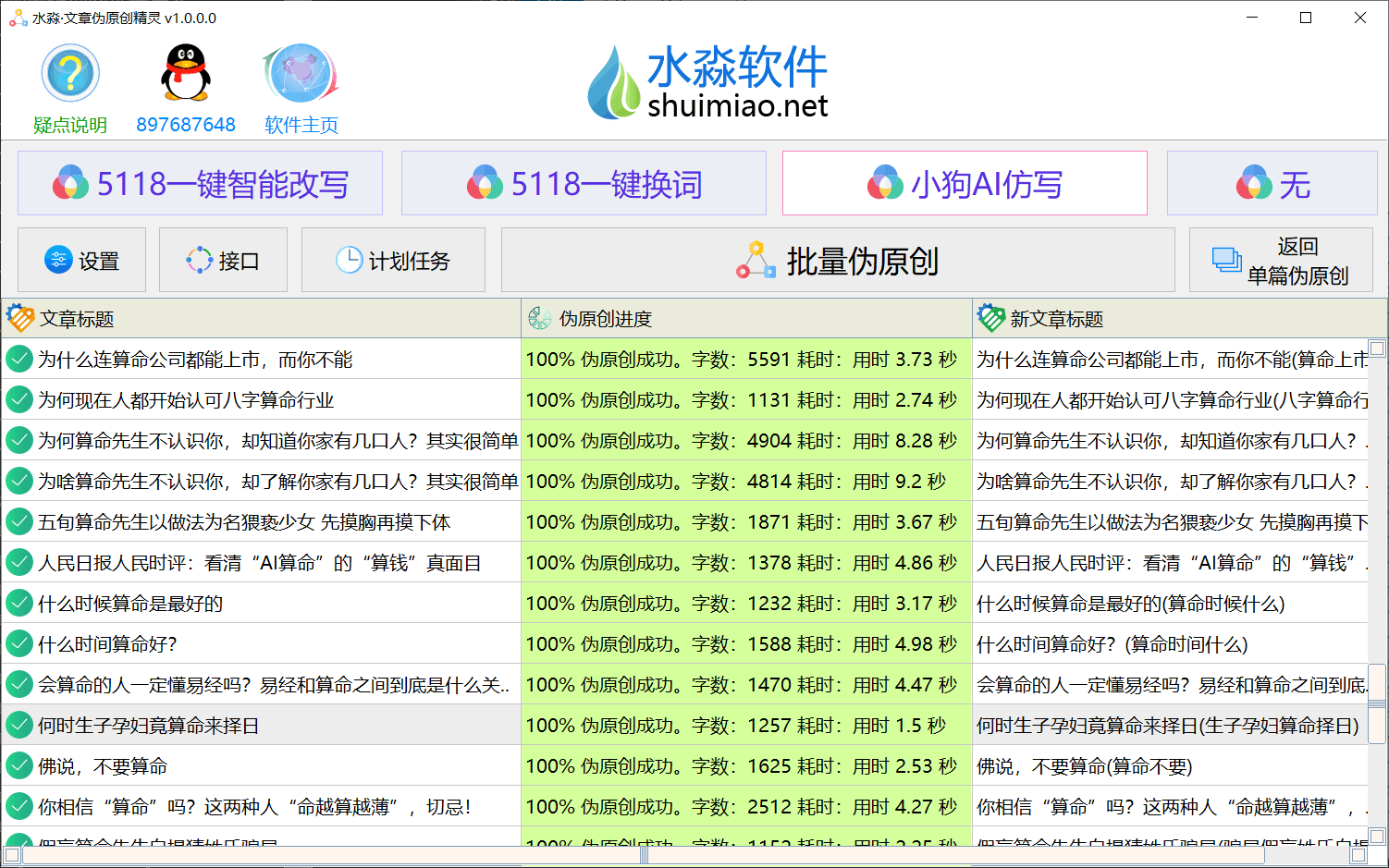Image resolution: width=1389 pixels, height=868 pixels.
Task: Toggle green check for 佛说，不要算命 row
Action: pyautogui.click(x=19, y=765)
